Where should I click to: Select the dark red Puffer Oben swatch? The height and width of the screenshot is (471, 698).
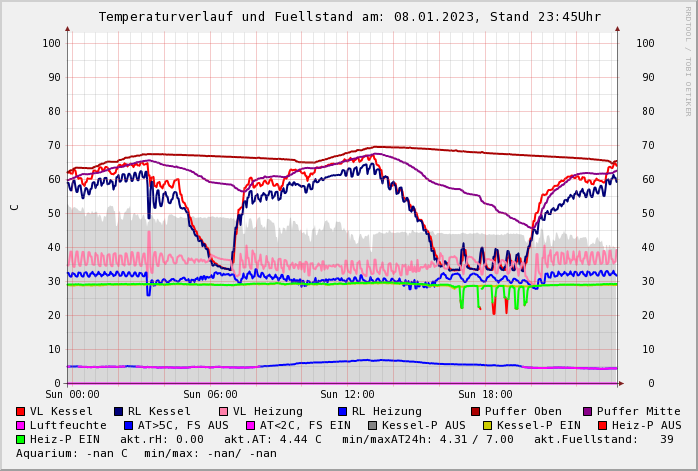[476, 411]
